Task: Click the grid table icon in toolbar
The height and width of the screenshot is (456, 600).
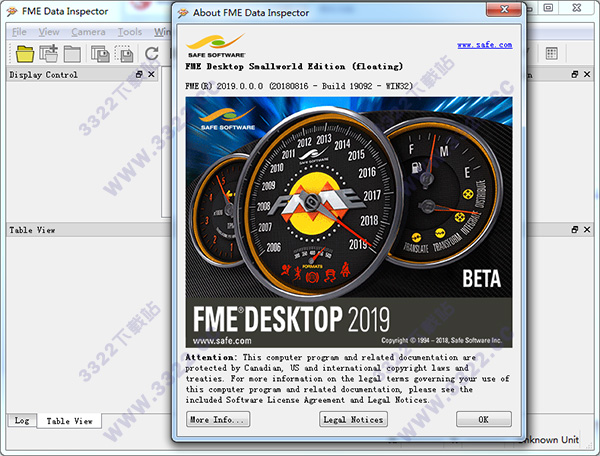Action: 551,53
